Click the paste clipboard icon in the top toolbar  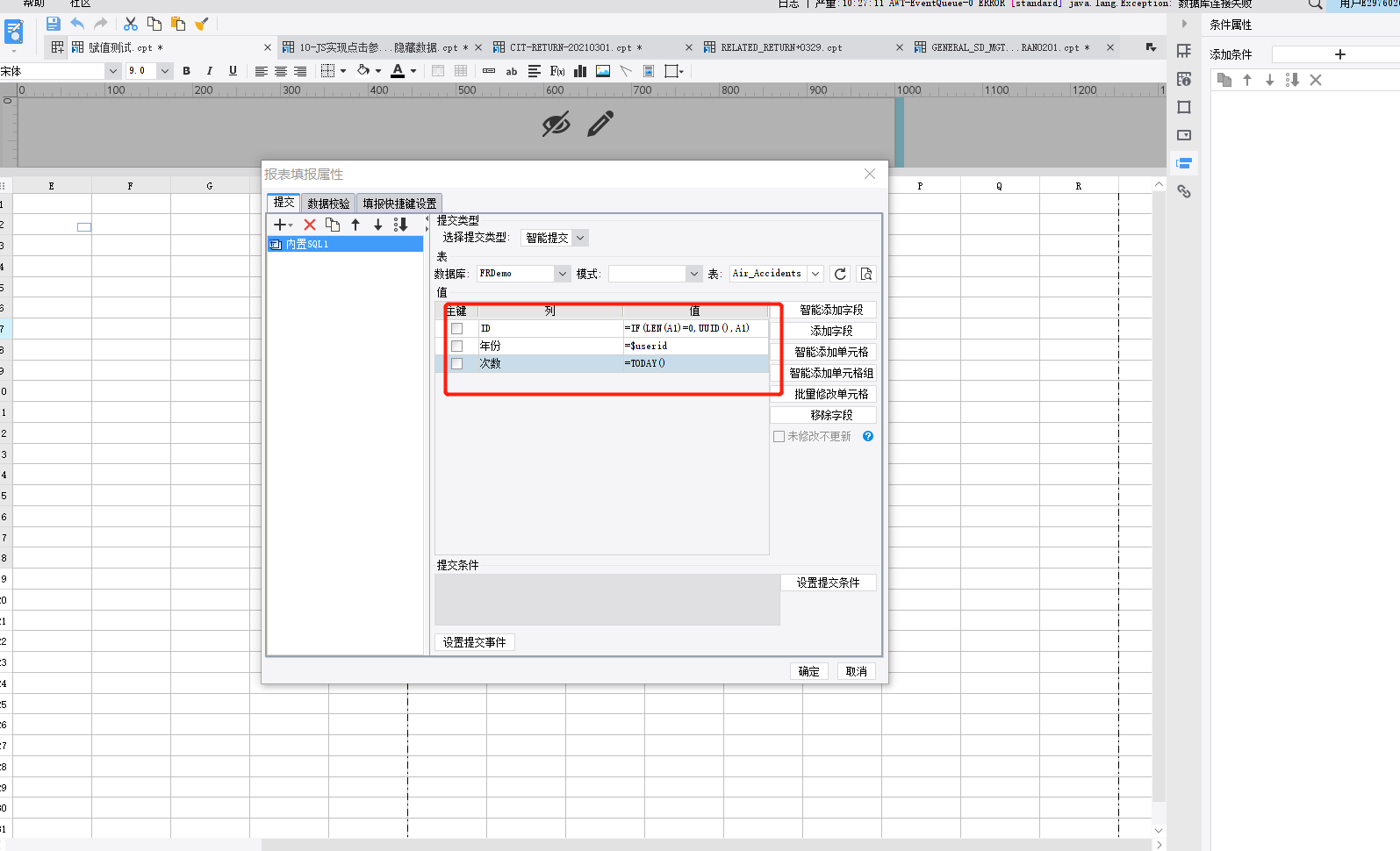tap(178, 24)
